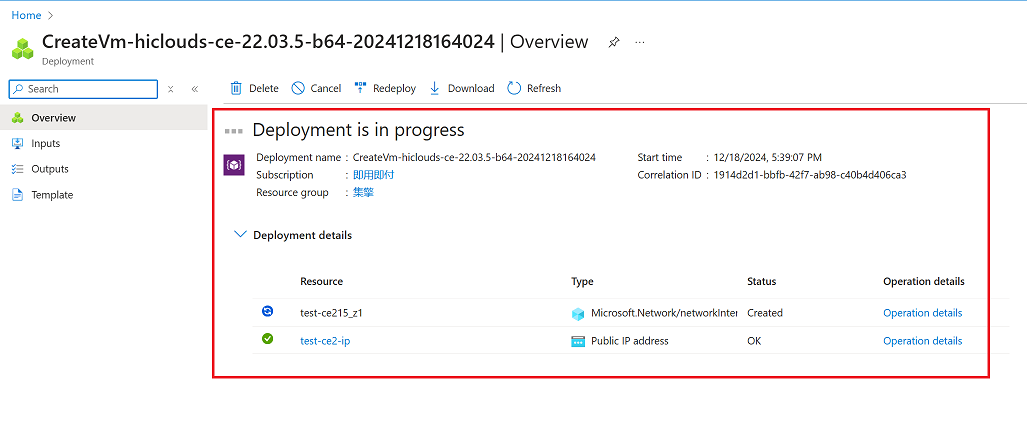Viewport: 1027px width, 441px height.
Task: Click the Correlation ID value
Action: tap(810, 175)
